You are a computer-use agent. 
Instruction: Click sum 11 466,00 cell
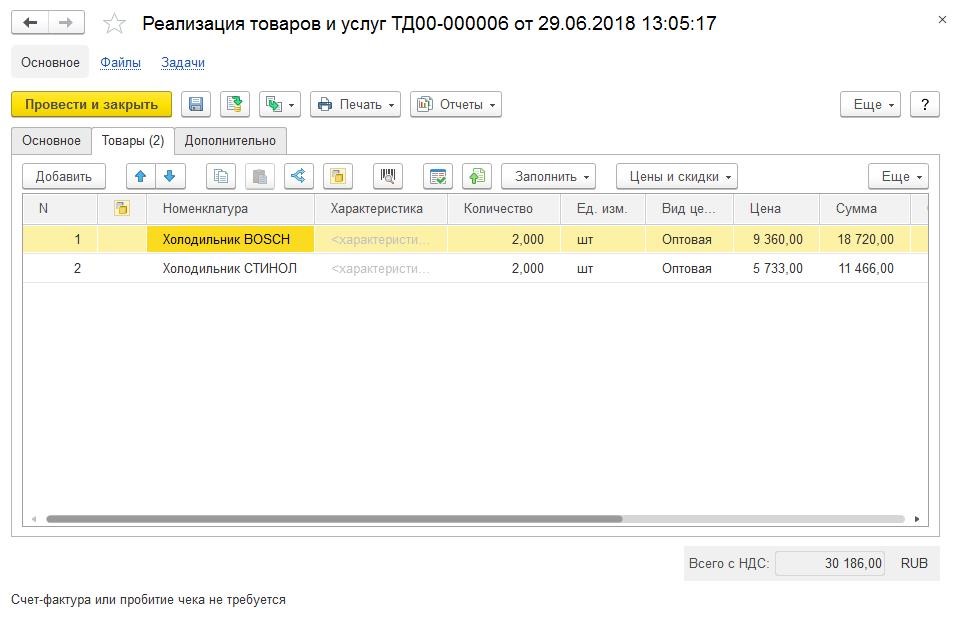point(865,269)
